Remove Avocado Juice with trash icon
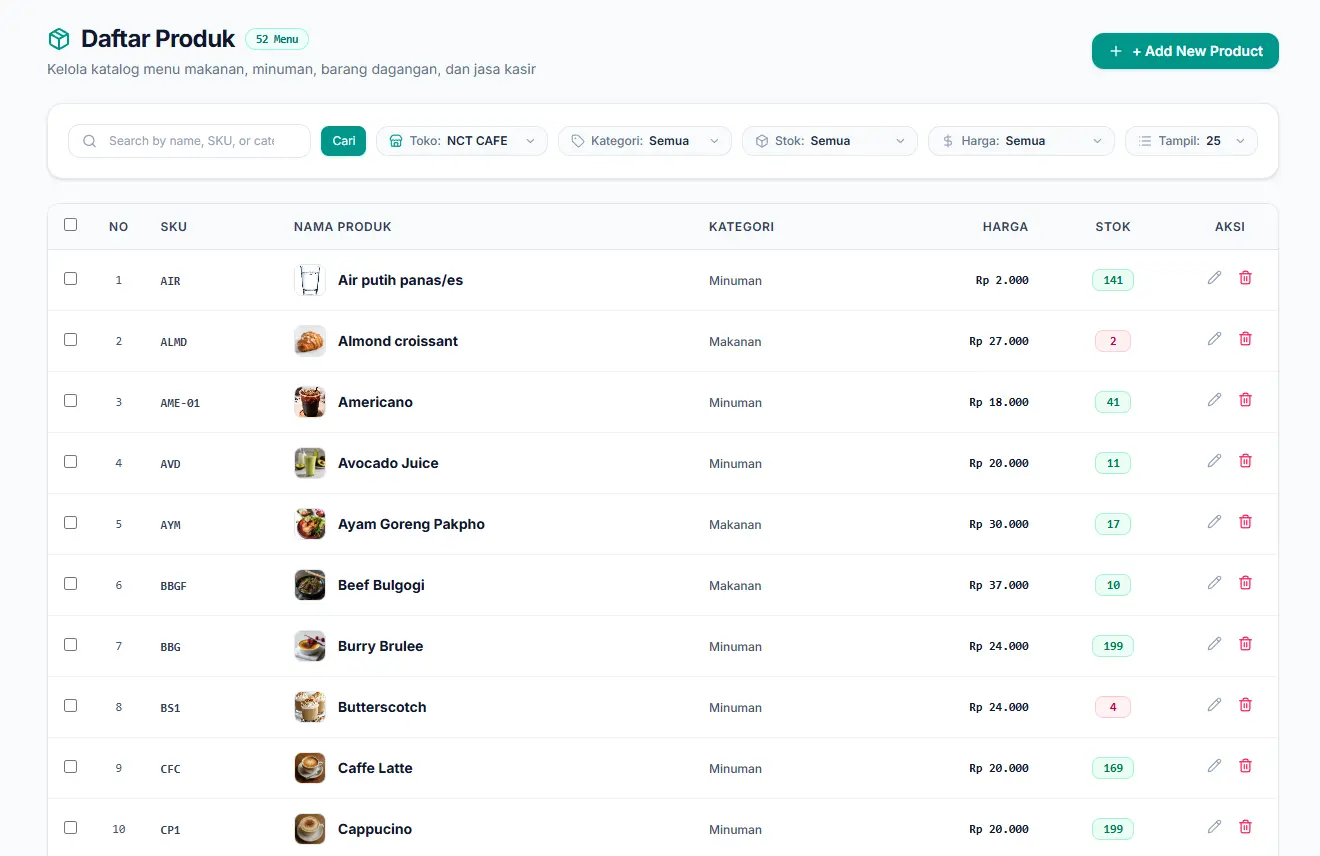1320x856 pixels. coord(1245,461)
